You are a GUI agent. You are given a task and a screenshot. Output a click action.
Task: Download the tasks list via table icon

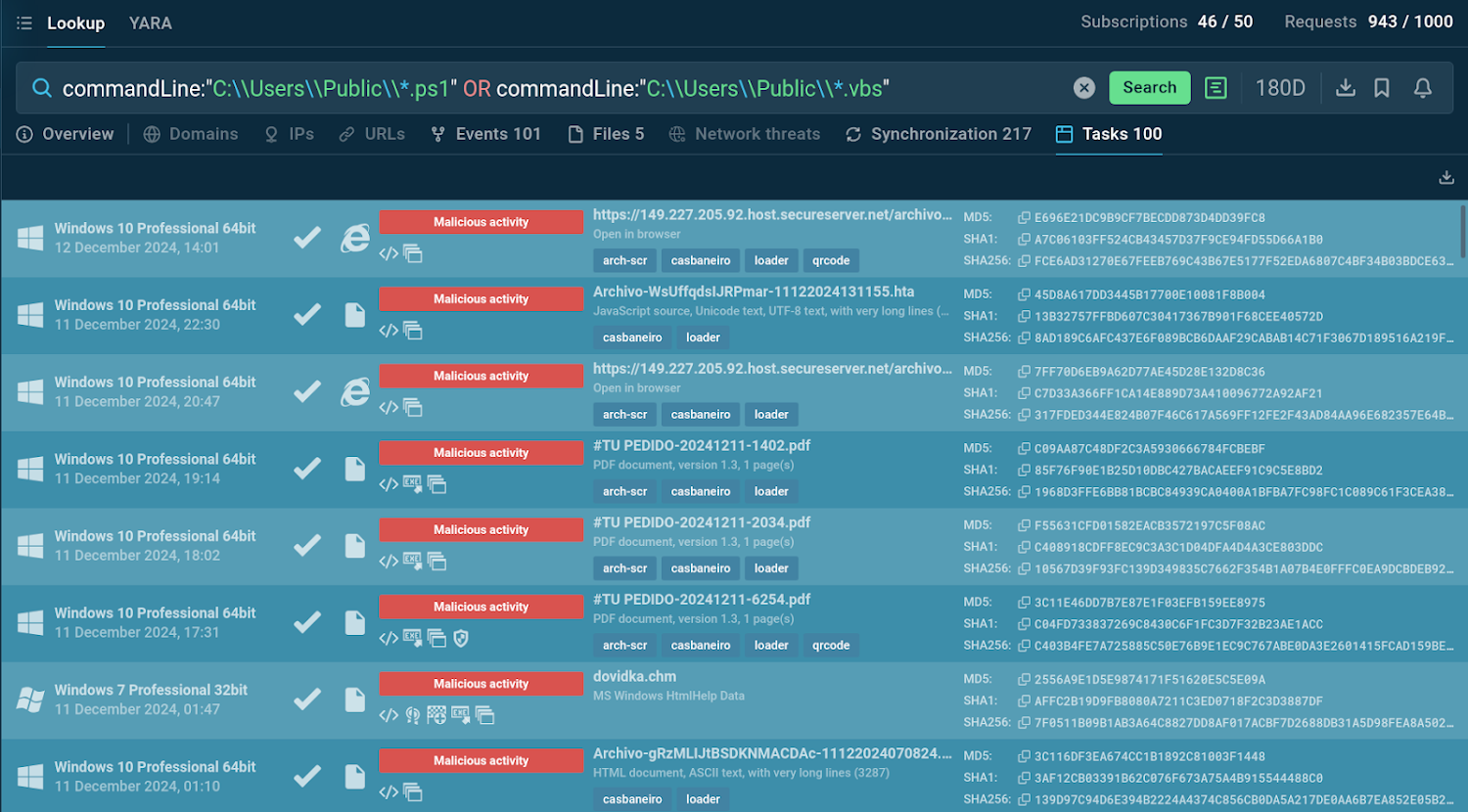1446,177
